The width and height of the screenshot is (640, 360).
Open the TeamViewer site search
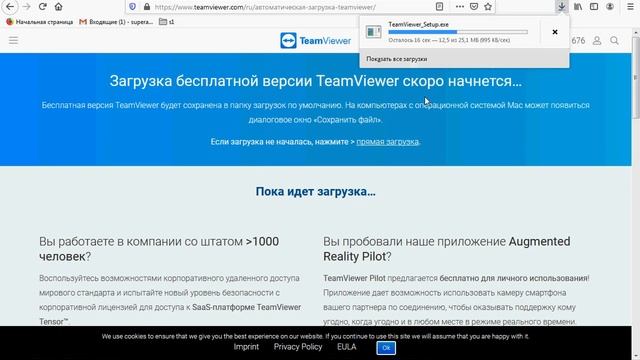pos(614,40)
